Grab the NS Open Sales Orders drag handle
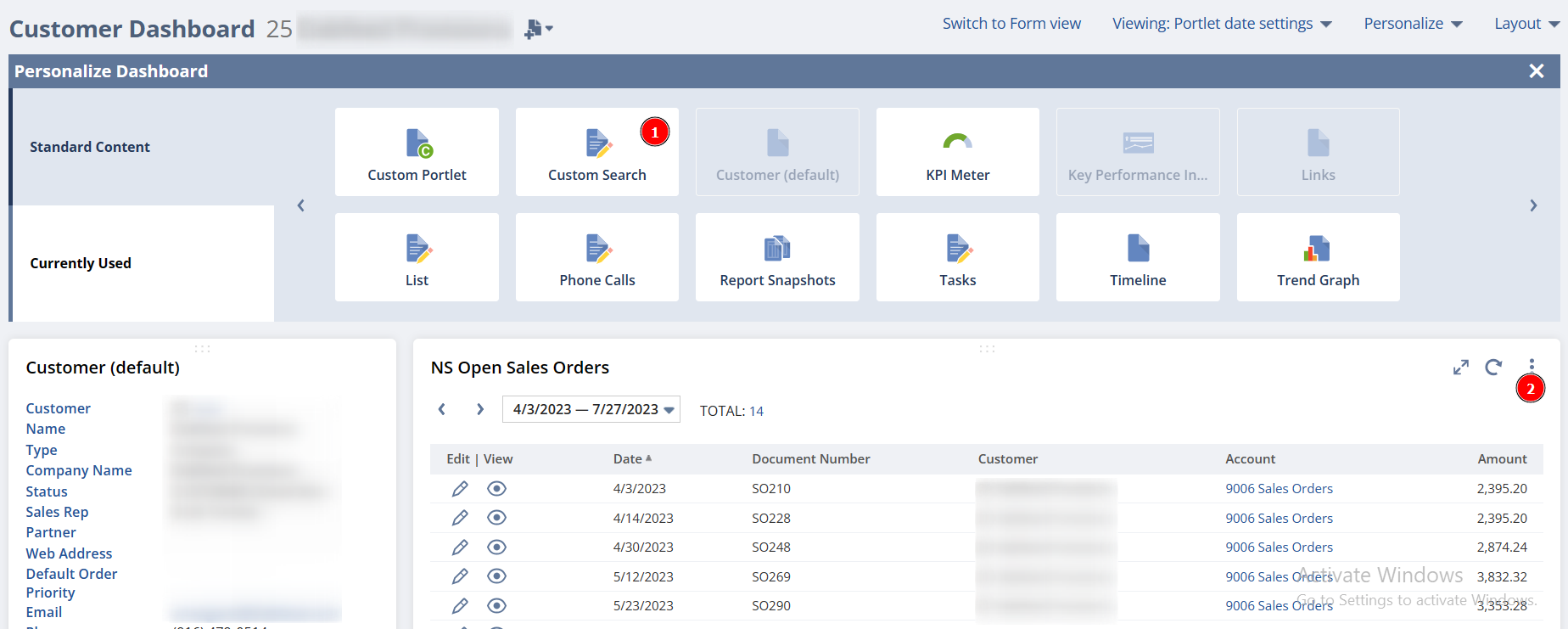 (987, 348)
